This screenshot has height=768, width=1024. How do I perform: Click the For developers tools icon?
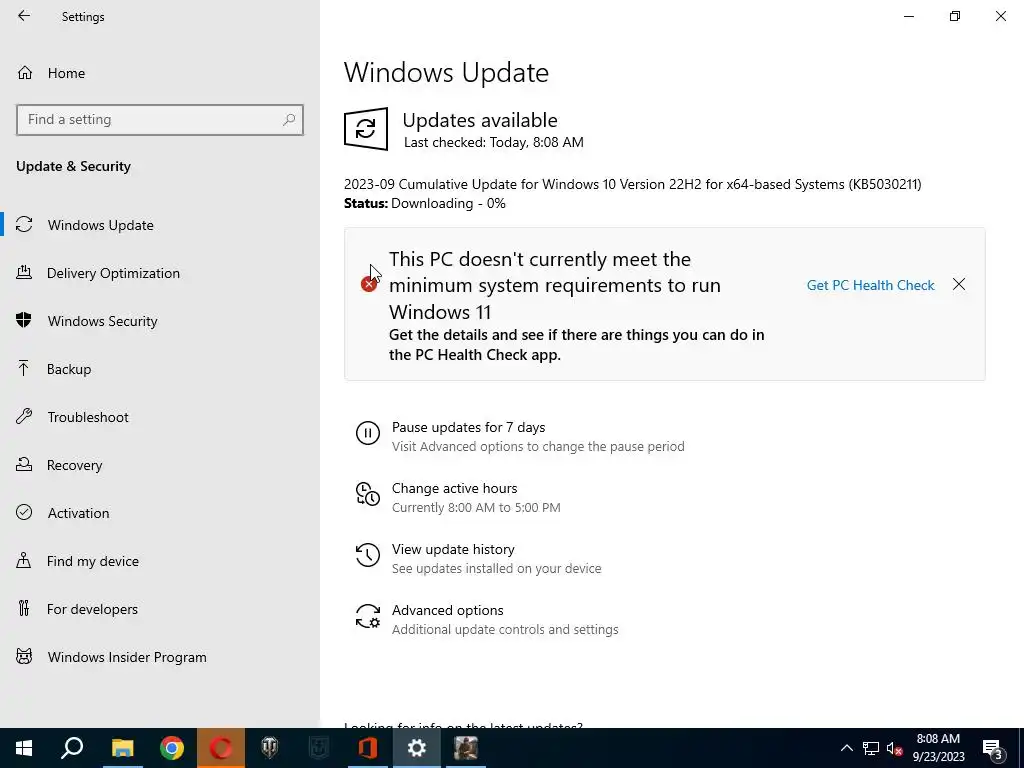pyautogui.click(x=24, y=608)
